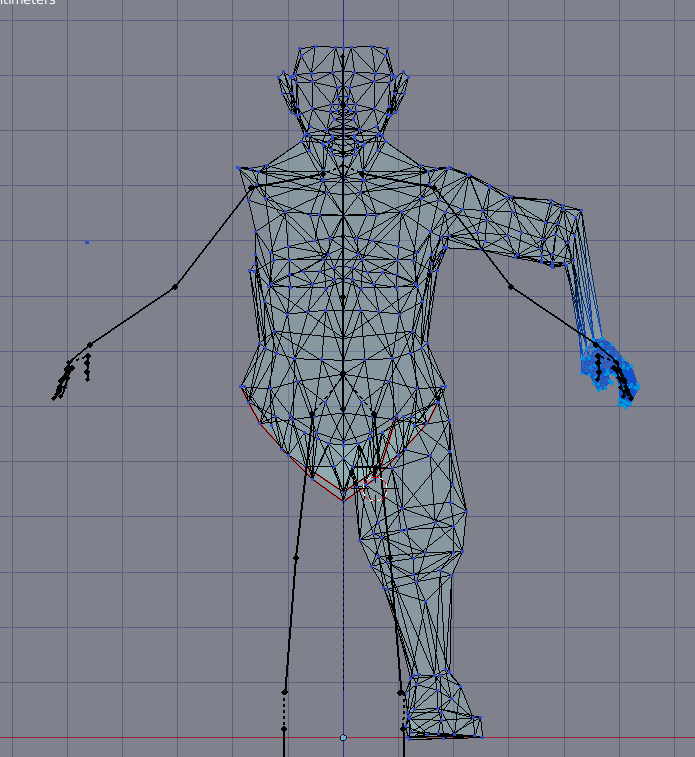Click the foot mesh toe vertex on ground
Viewport: 695px width, 757px height.
482,737
